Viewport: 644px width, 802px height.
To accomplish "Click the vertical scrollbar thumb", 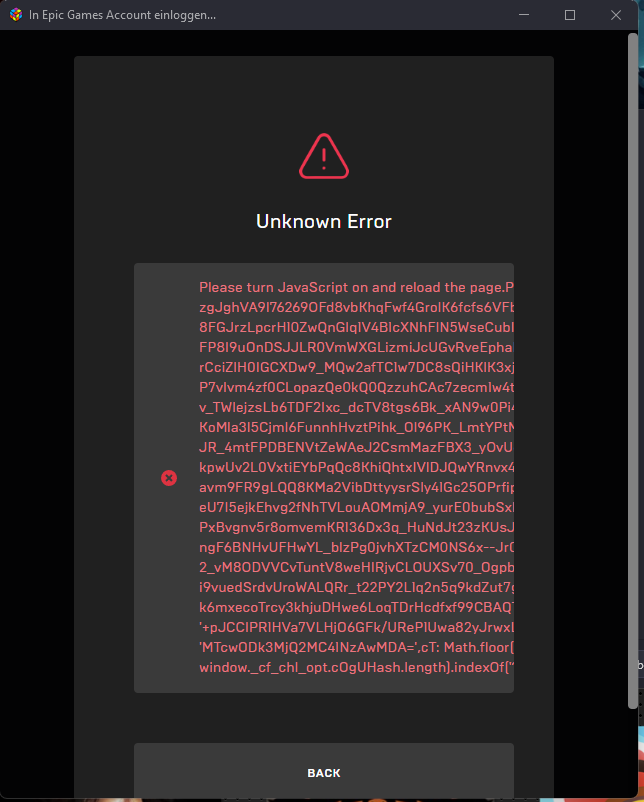I will pyautogui.click(x=633, y=371).
